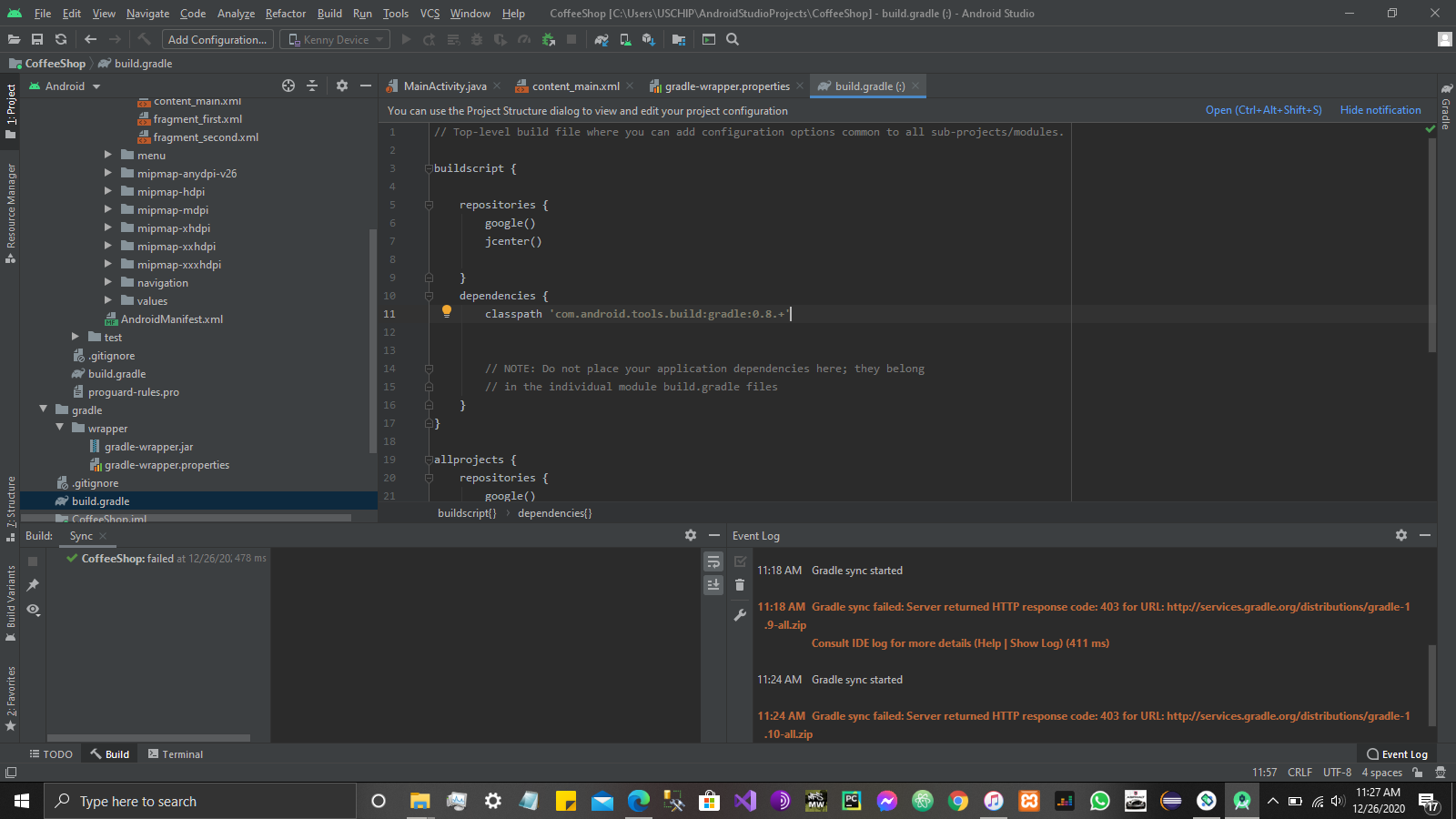Switch to the MainActivity.java tab
Image resolution: width=1456 pixels, height=819 pixels.
[x=444, y=86]
